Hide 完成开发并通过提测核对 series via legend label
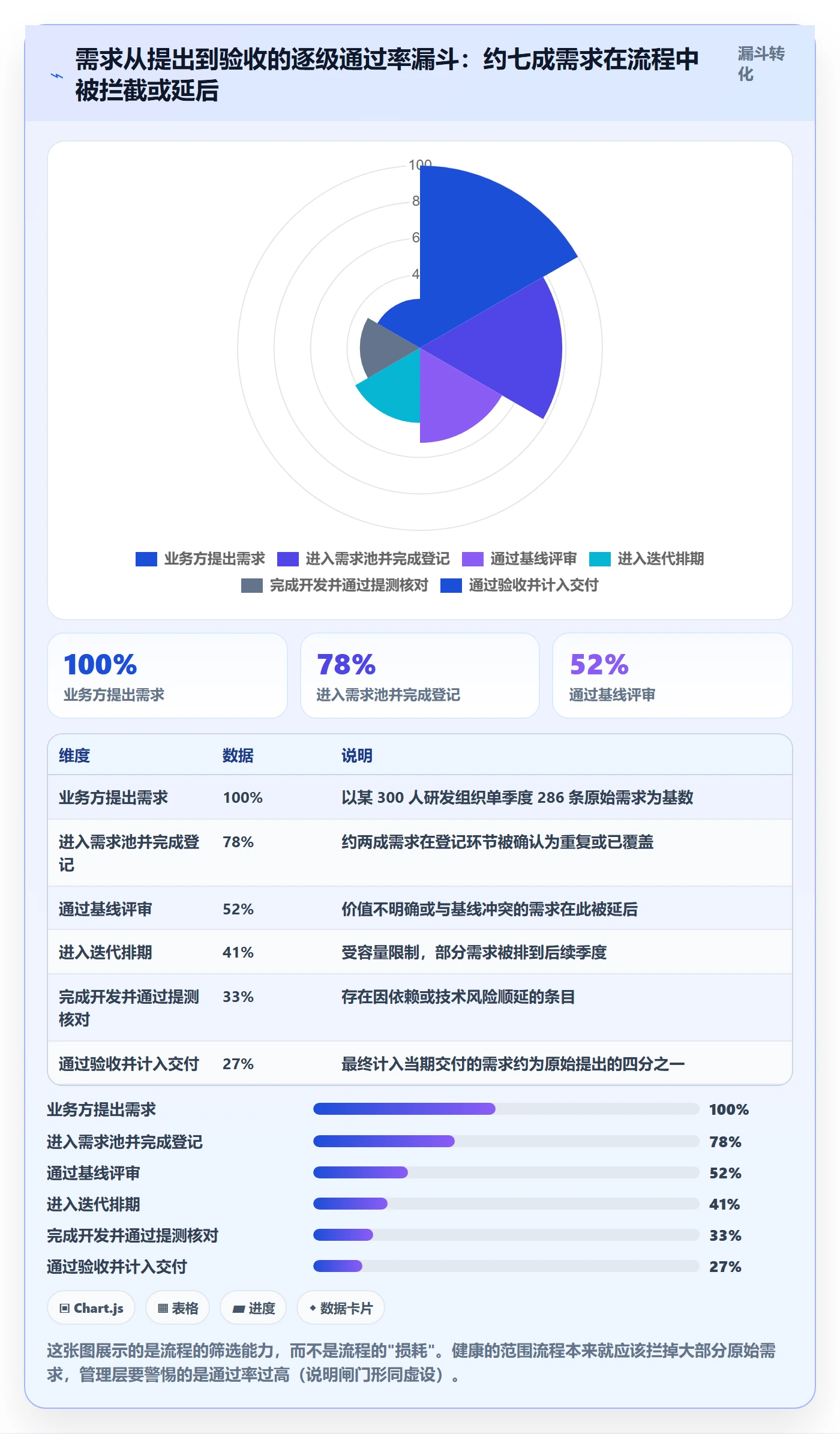The image size is (840, 1434). (x=349, y=586)
